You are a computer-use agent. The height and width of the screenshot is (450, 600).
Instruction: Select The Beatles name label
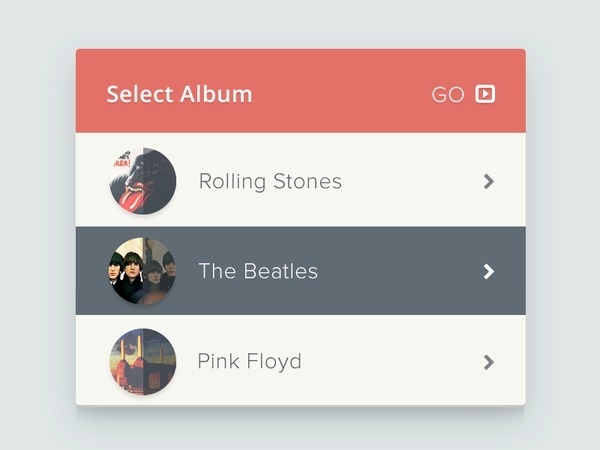[x=258, y=271]
